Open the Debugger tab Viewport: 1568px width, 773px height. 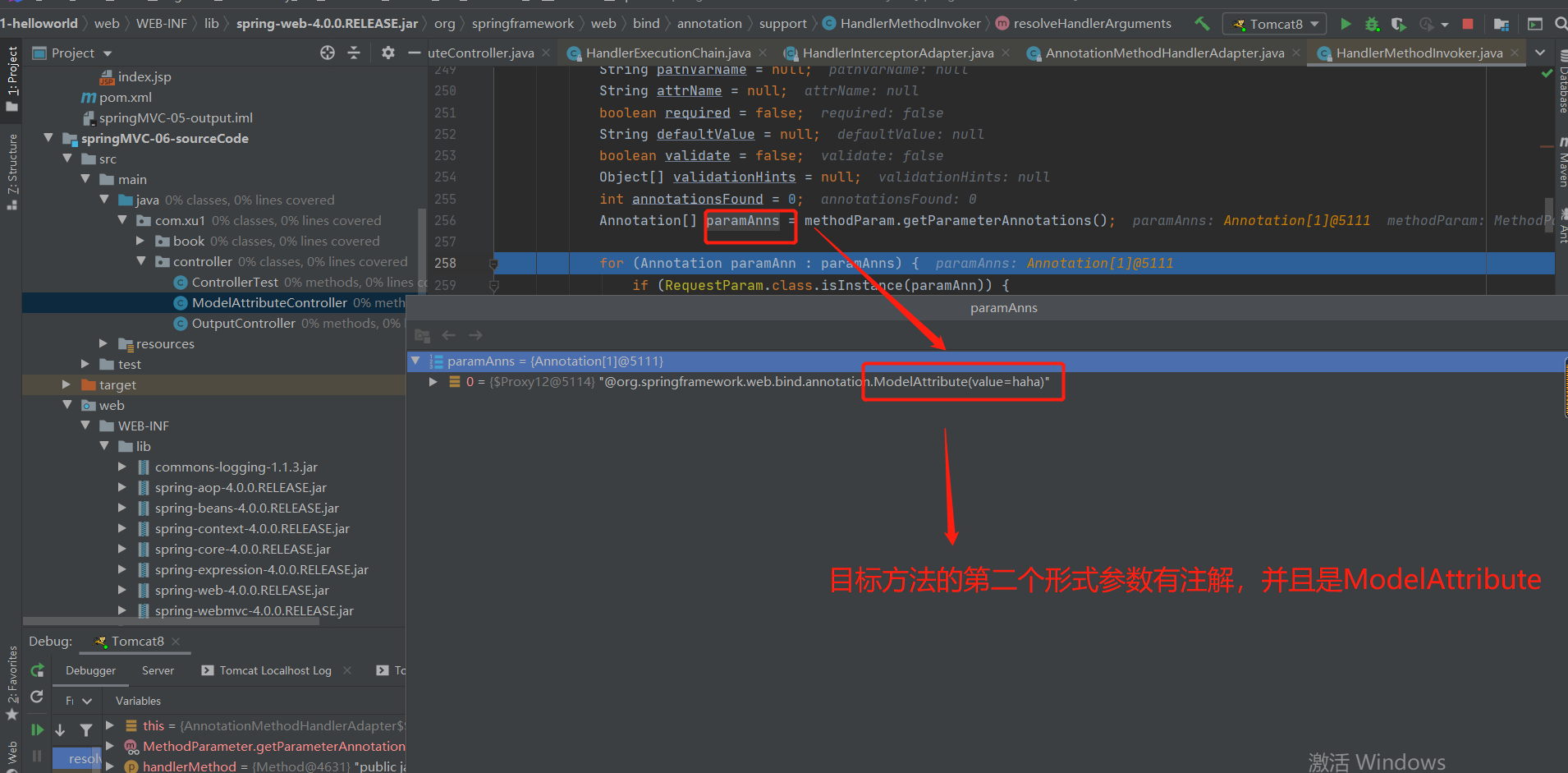90,670
